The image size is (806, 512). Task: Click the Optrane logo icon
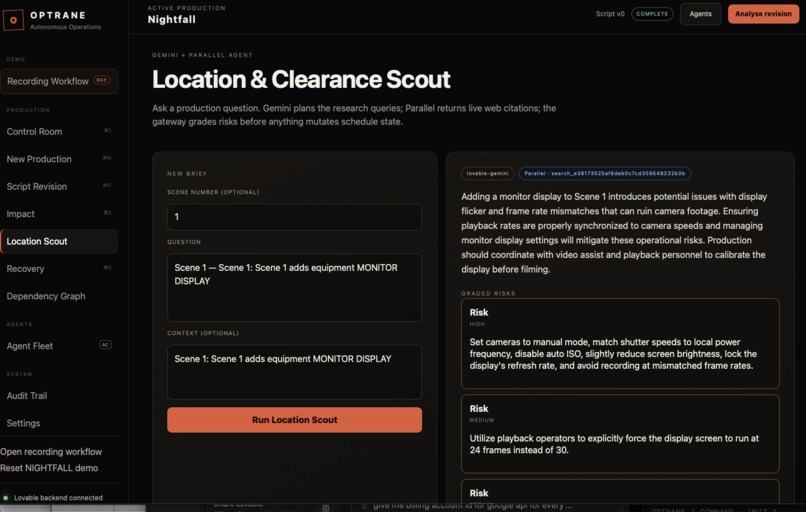click(x=13, y=20)
